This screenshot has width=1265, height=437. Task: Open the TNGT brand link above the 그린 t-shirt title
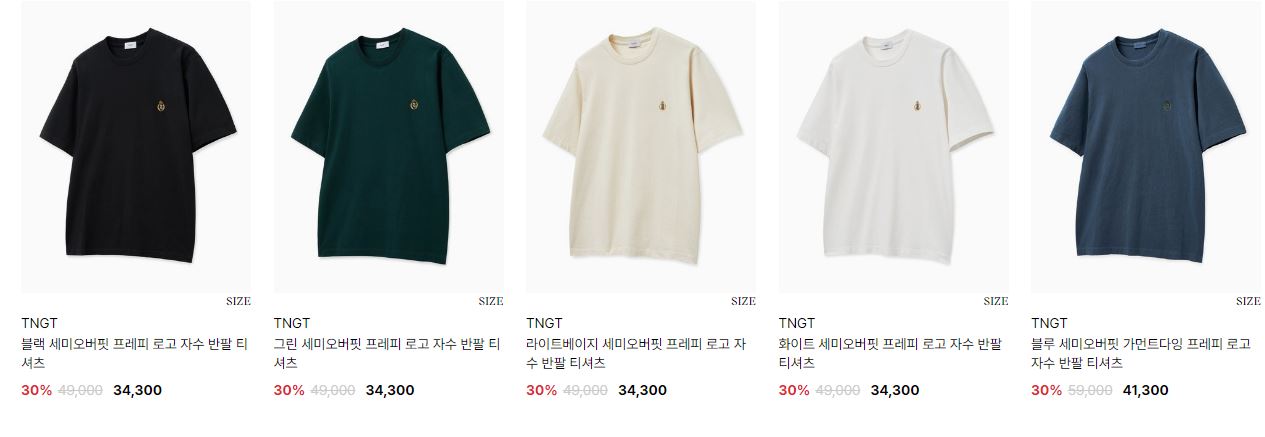pos(292,323)
